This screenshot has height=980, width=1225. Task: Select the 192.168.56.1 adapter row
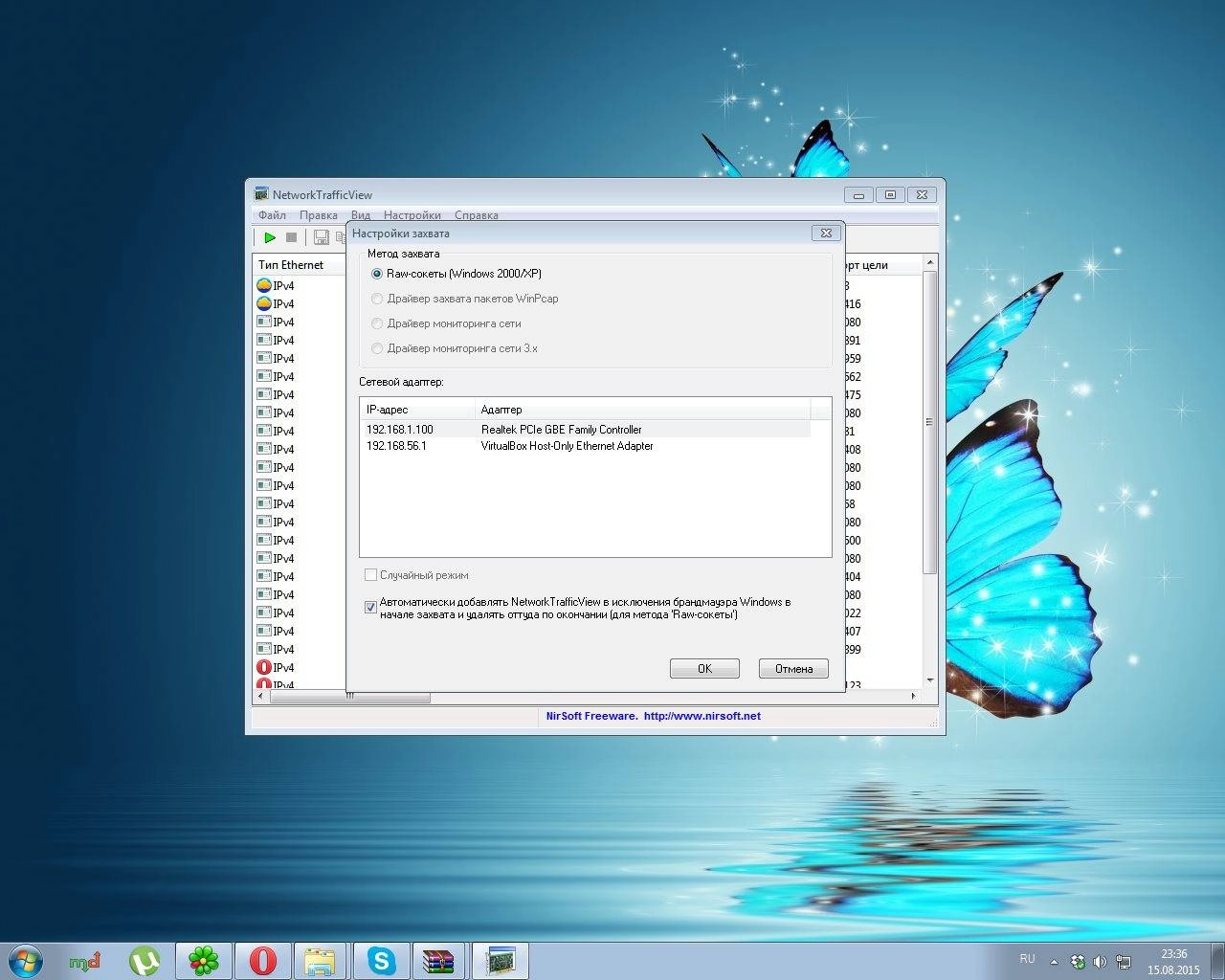pyautogui.click(x=396, y=446)
